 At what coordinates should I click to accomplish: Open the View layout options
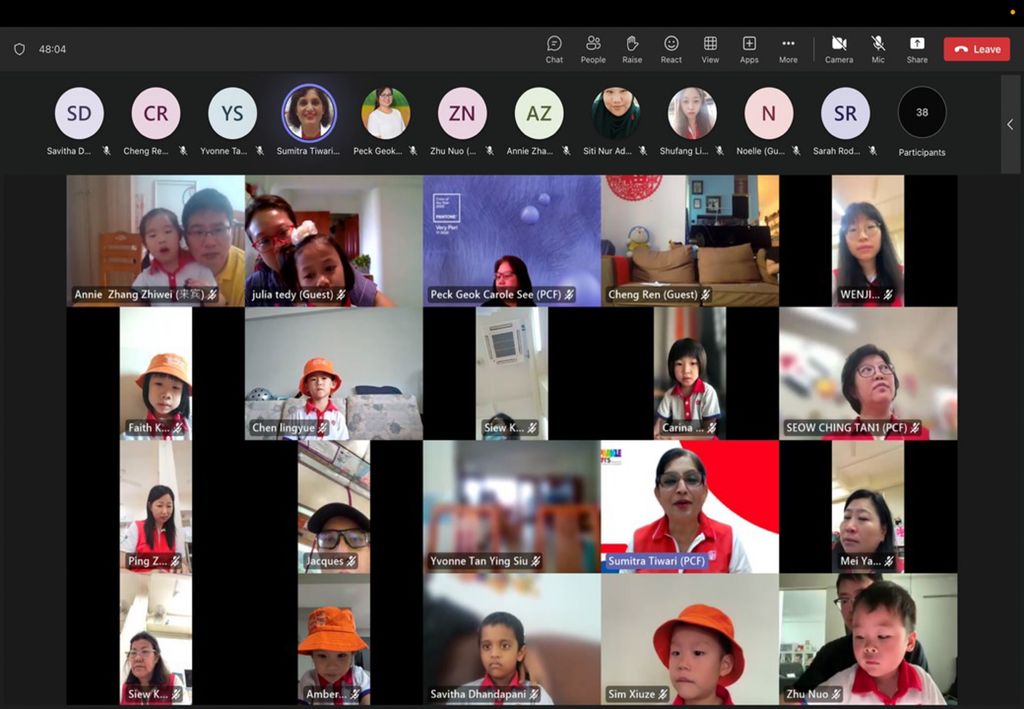click(710, 50)
